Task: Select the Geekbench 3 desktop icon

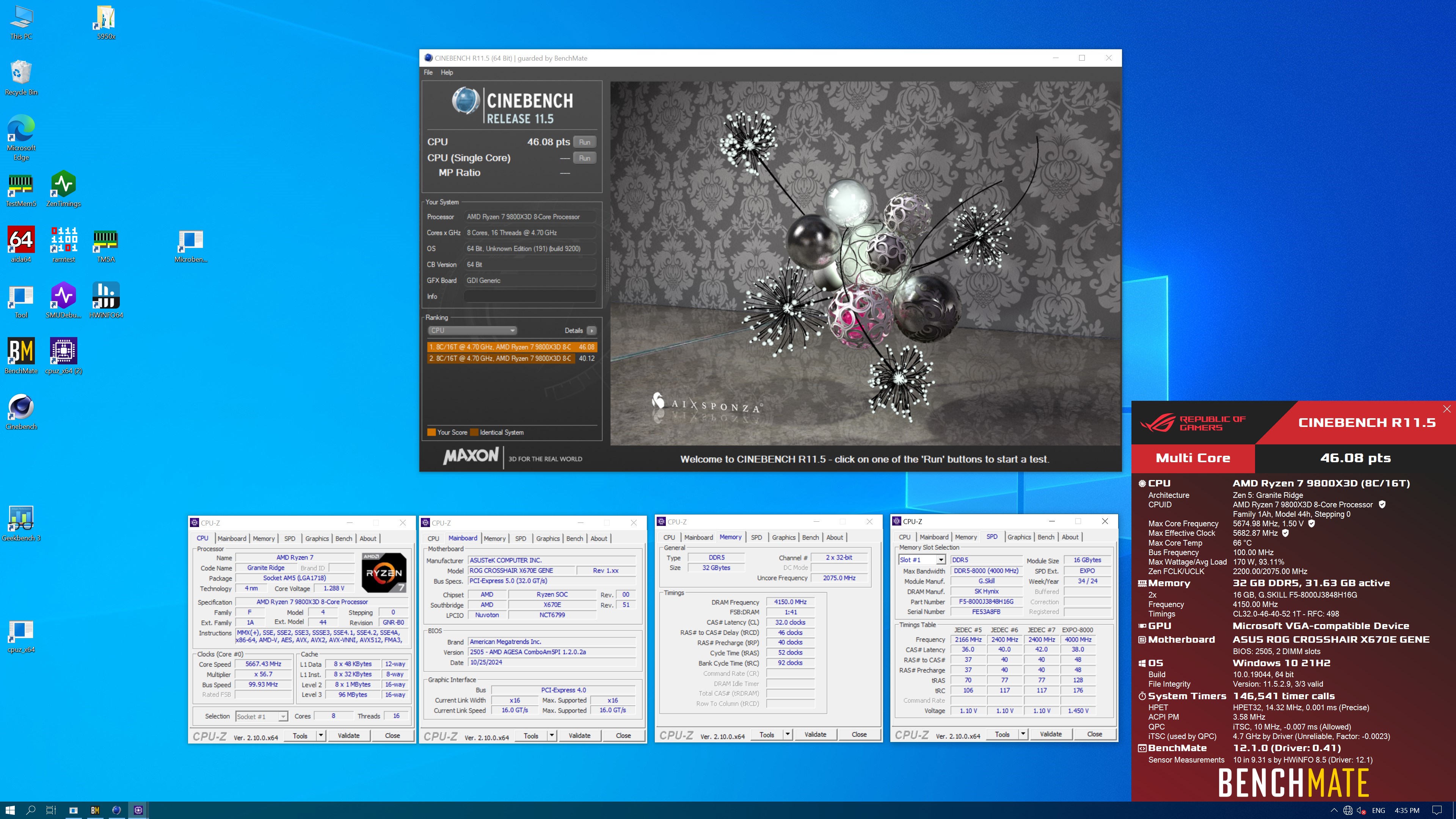Action: click(x=21, y=524)
